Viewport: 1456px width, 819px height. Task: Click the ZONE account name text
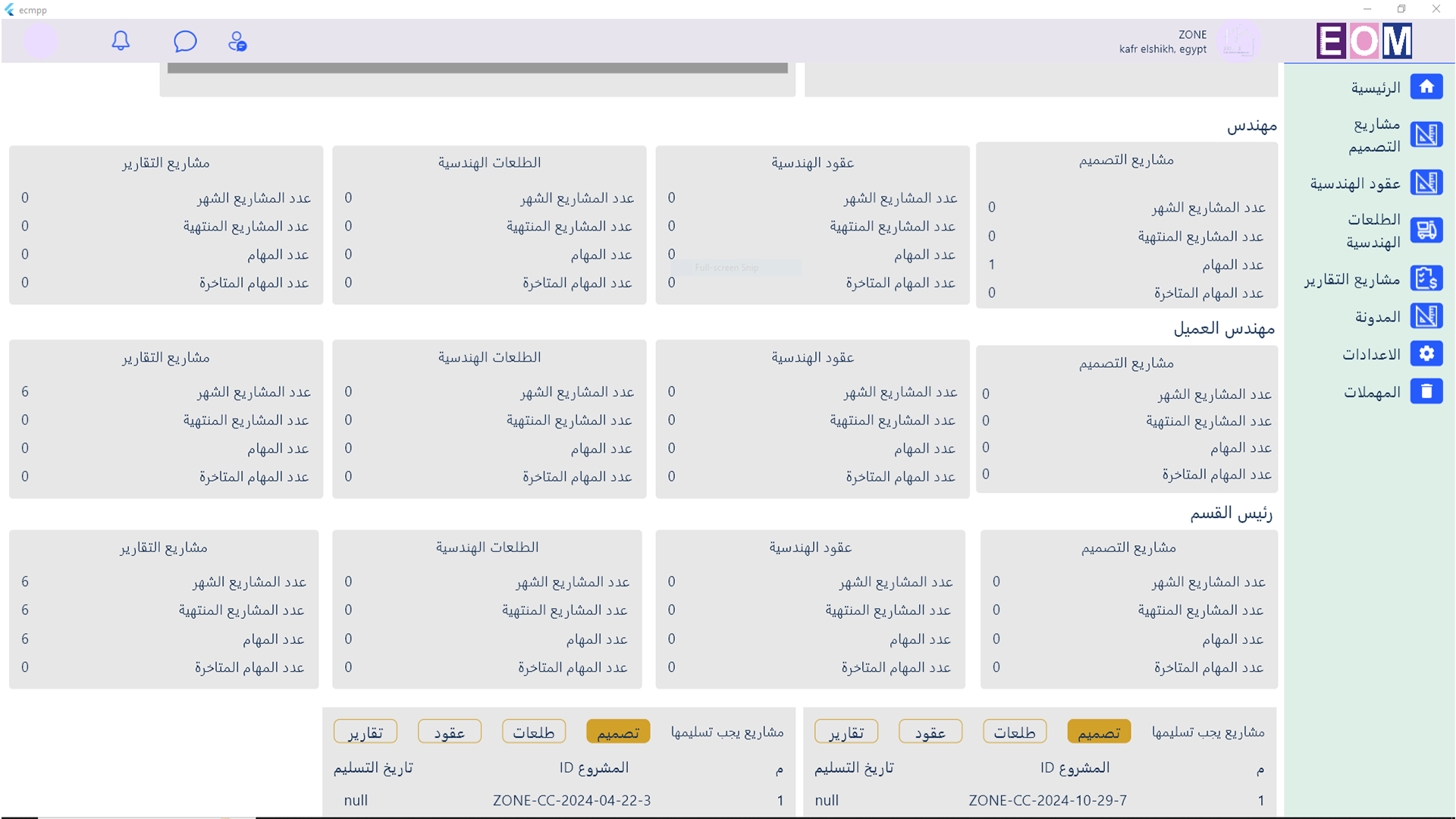coord(1192,34)
